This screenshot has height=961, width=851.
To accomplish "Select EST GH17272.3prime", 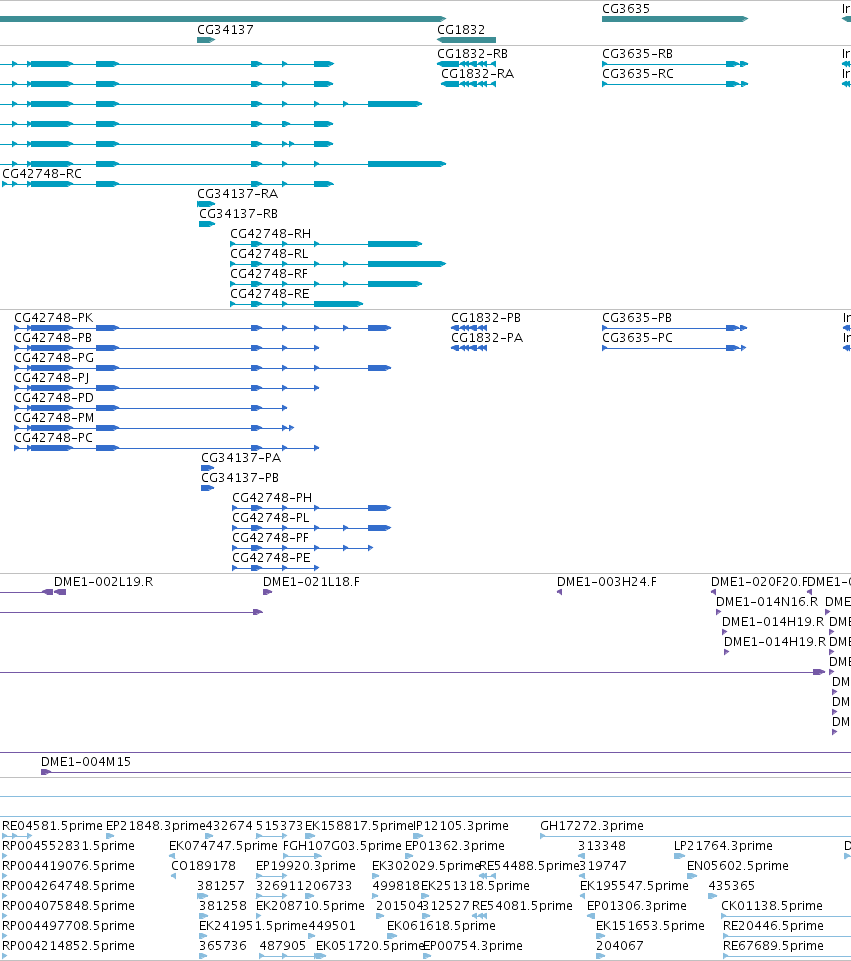I will (x=592, y=826).
